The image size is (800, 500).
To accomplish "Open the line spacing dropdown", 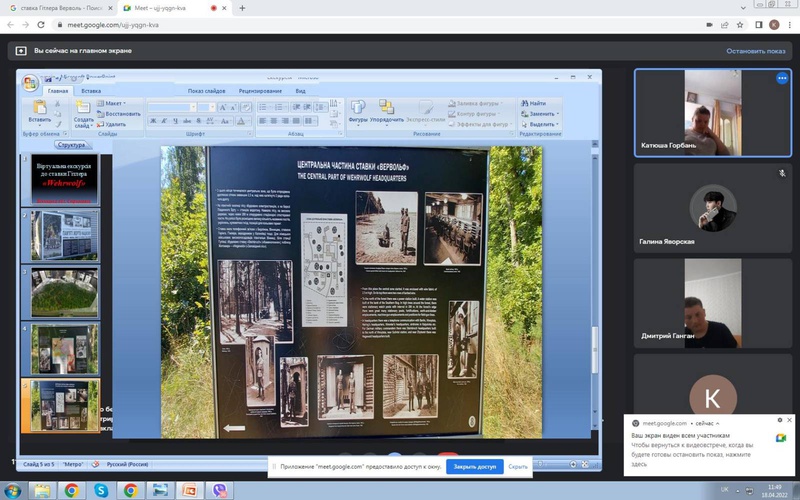I will coord(321,107).
